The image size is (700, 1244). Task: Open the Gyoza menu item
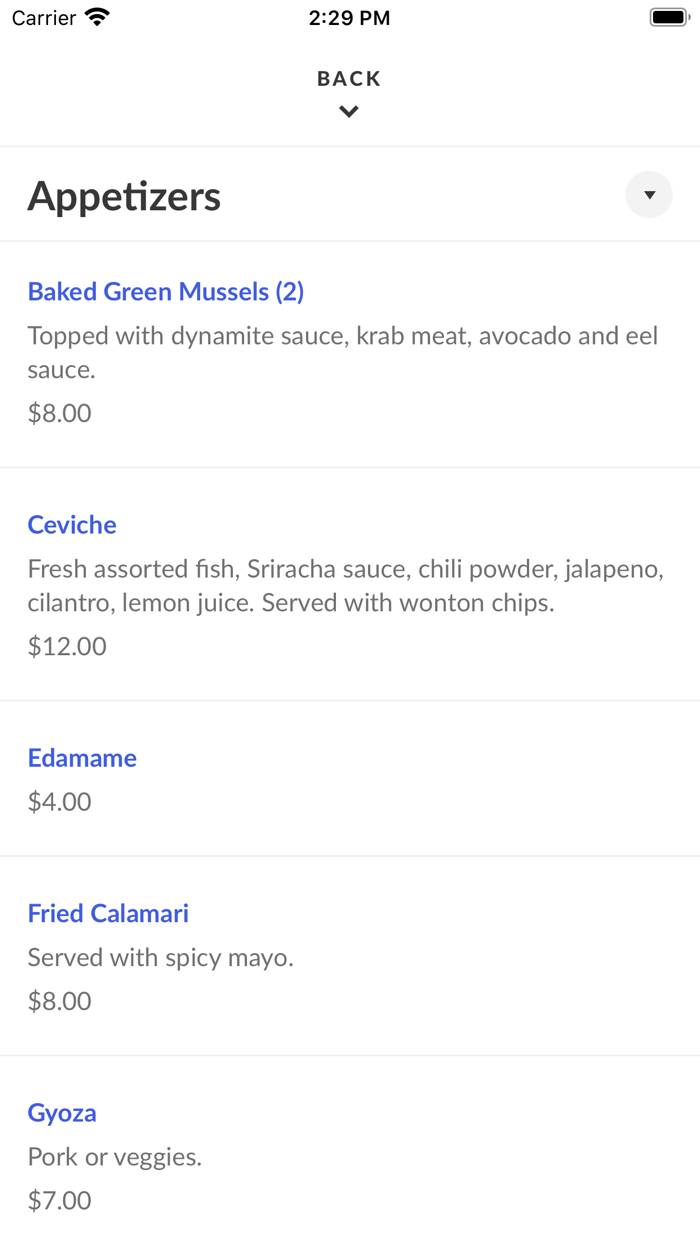click(62, 1113)
